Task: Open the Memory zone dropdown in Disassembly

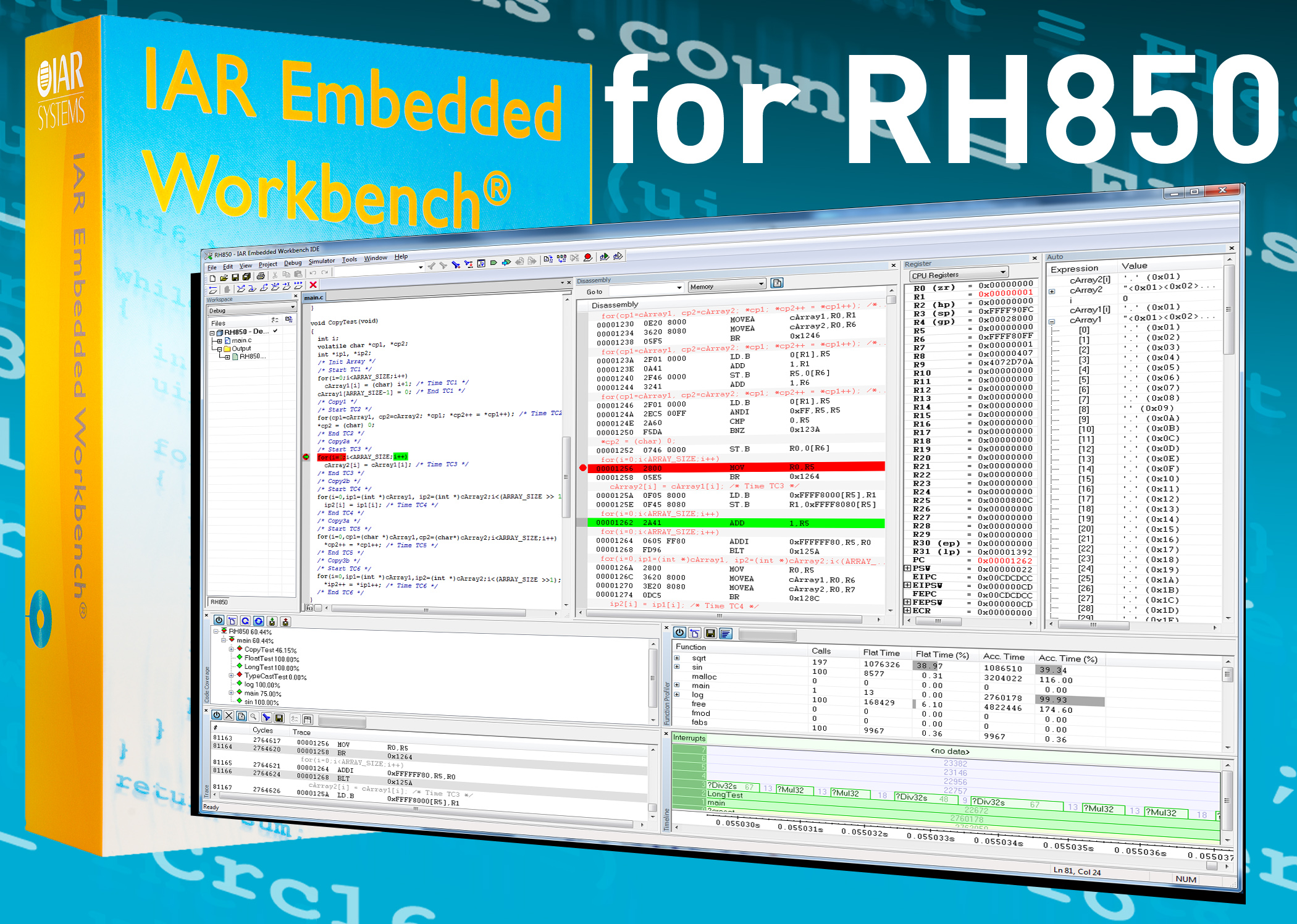Action: pos(727,285)
